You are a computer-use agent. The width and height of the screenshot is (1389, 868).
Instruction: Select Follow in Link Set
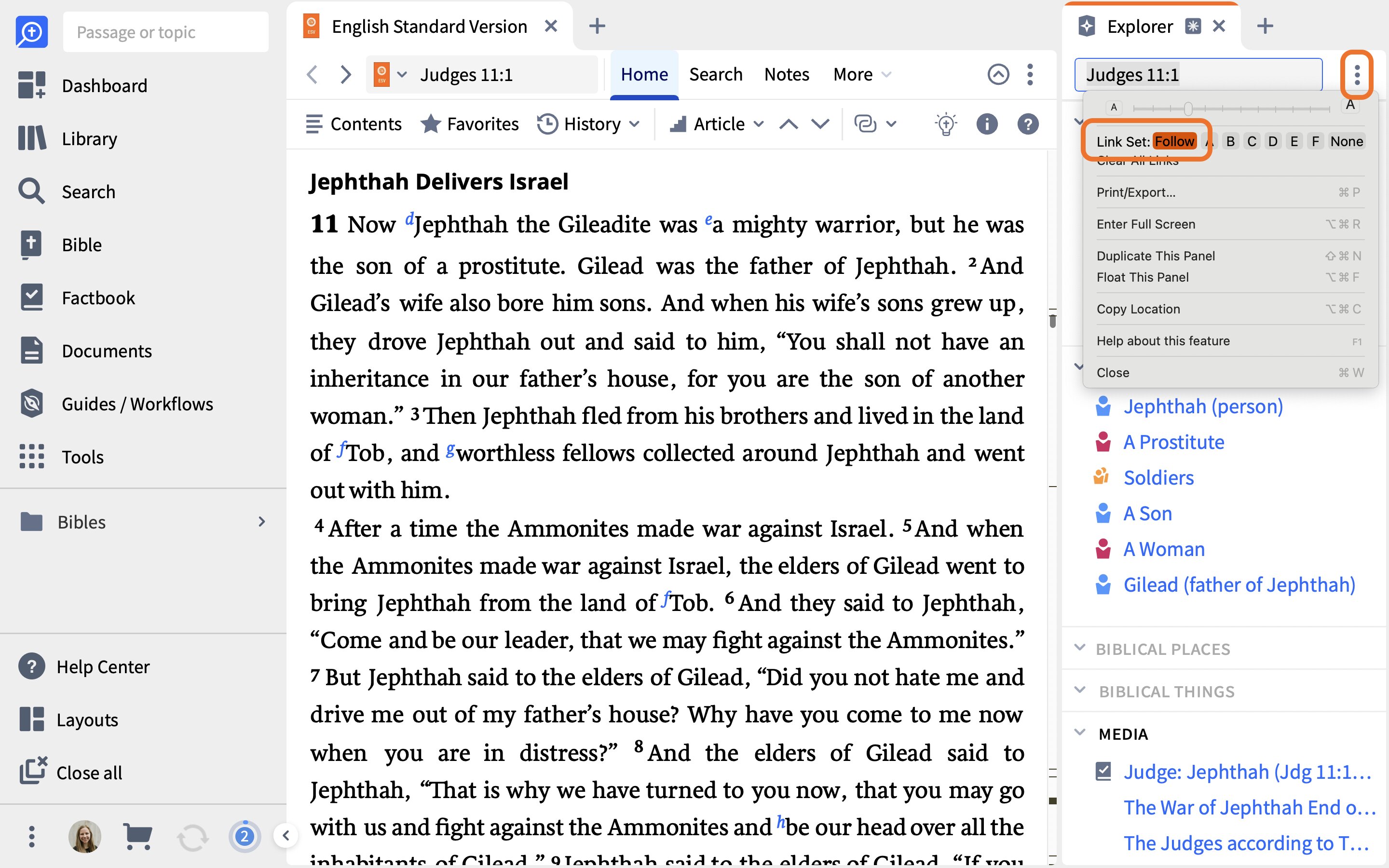[1174, 141]
